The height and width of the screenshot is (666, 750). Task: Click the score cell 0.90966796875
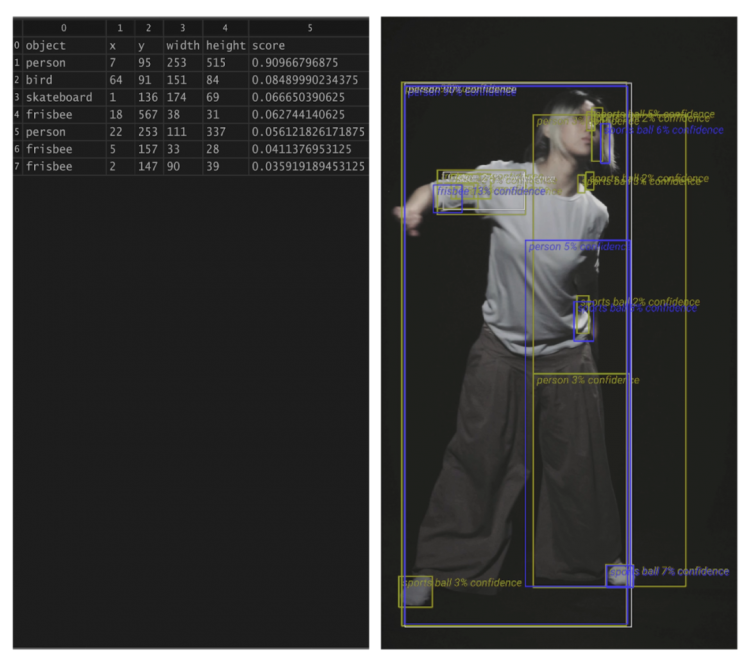pos(309,63)
